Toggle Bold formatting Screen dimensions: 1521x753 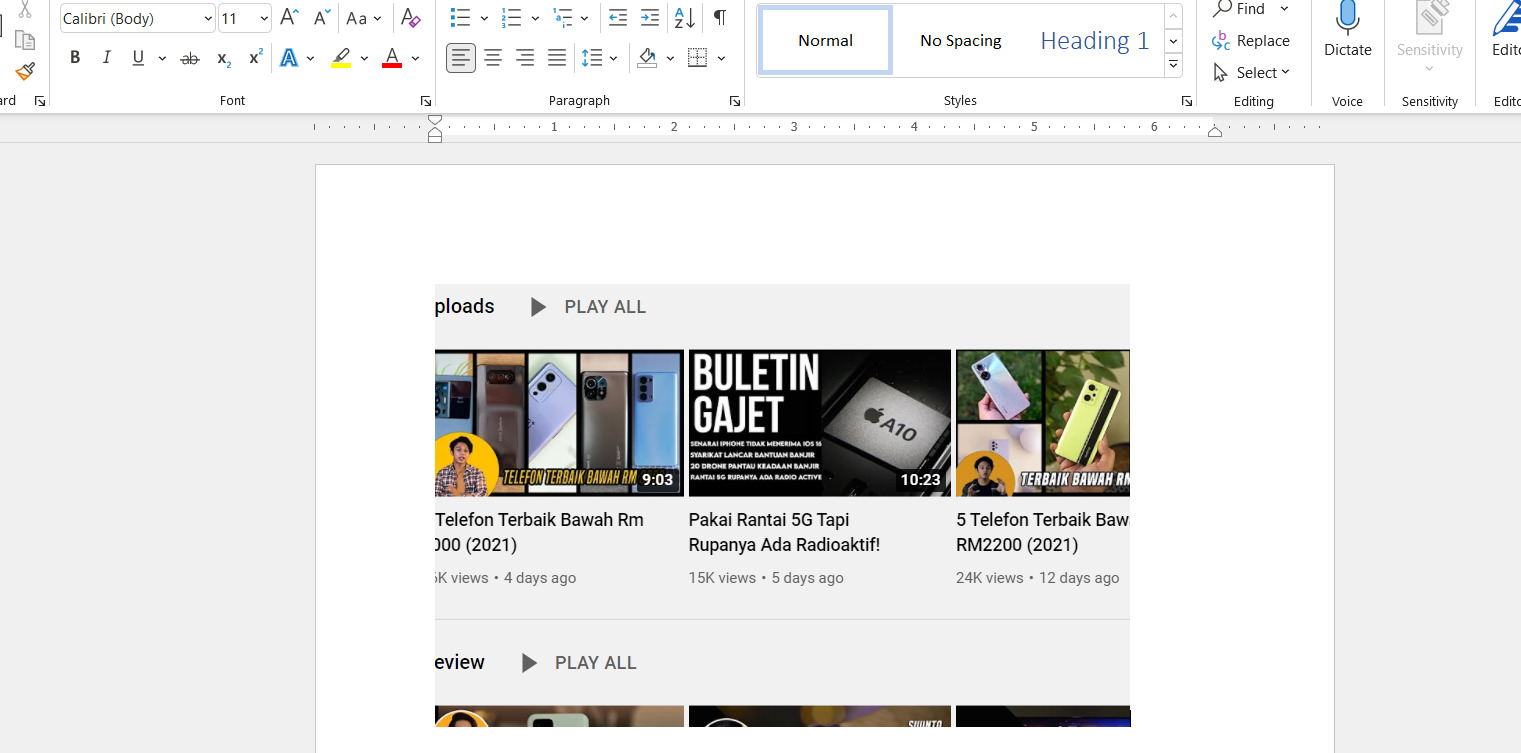point(75,58)
